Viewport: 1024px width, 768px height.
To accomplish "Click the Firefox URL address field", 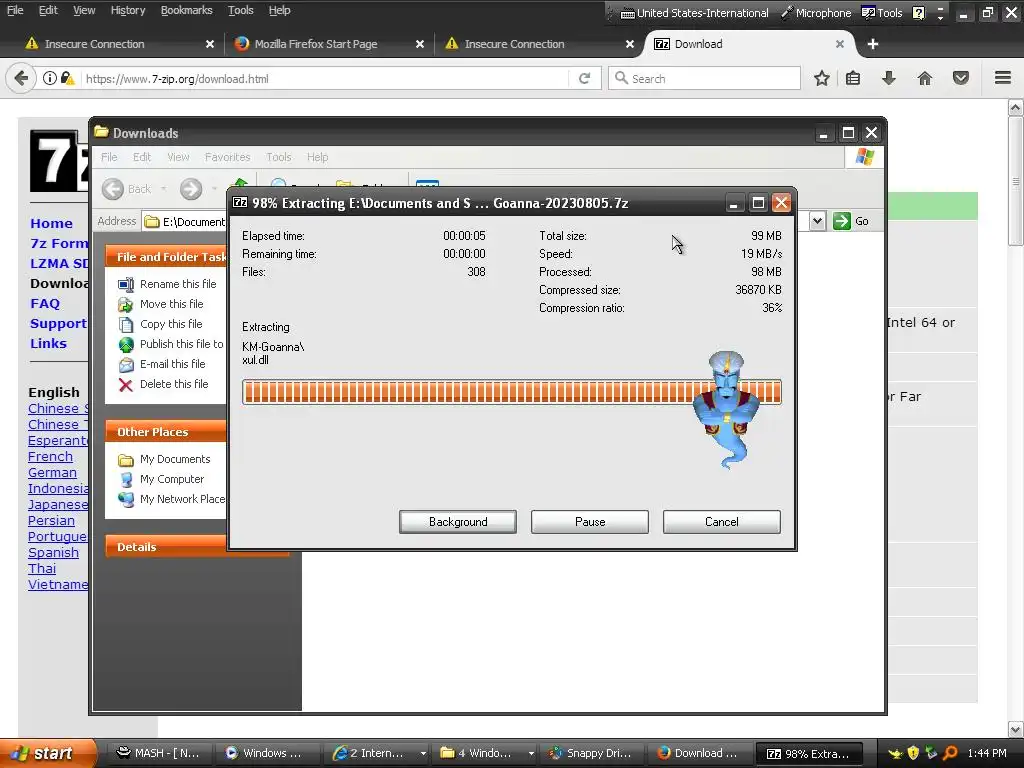I will [x=325, y=78].
